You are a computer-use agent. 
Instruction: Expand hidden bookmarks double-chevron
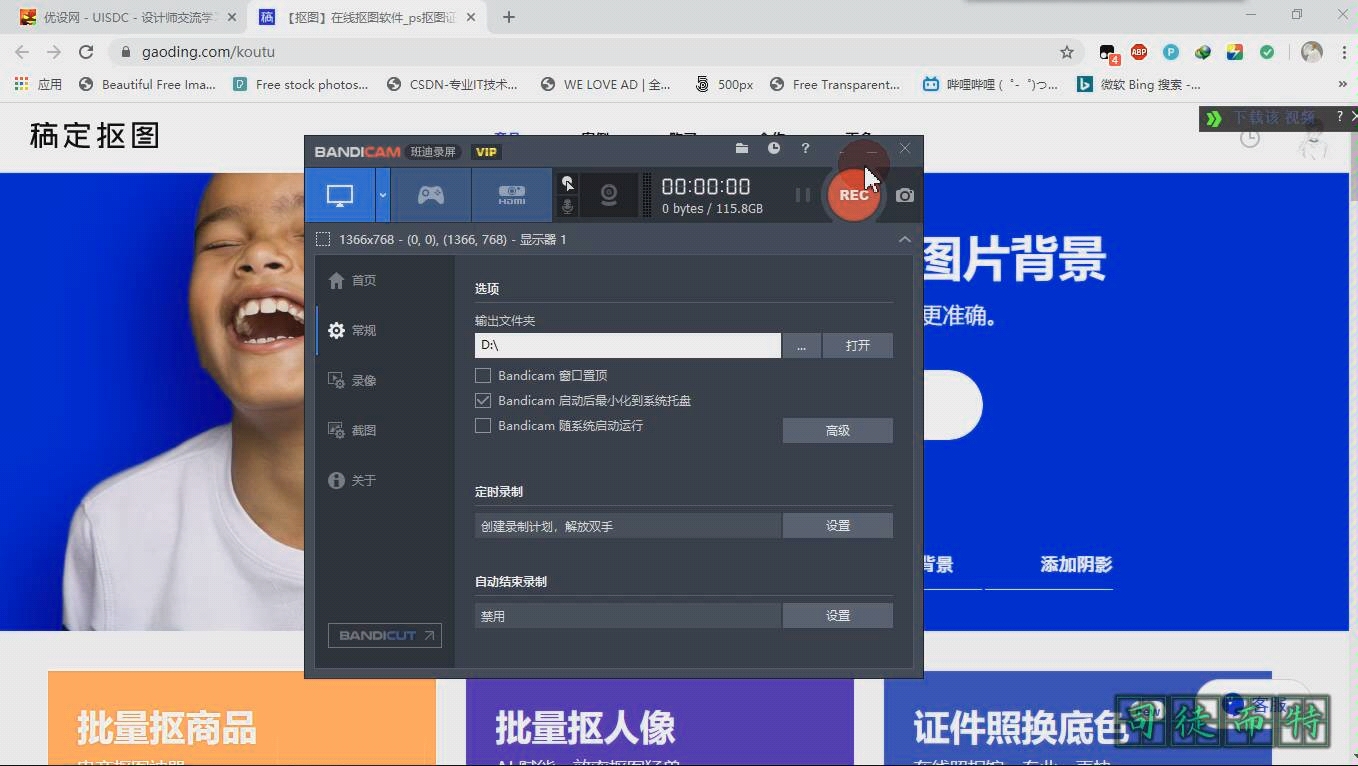1342,85
